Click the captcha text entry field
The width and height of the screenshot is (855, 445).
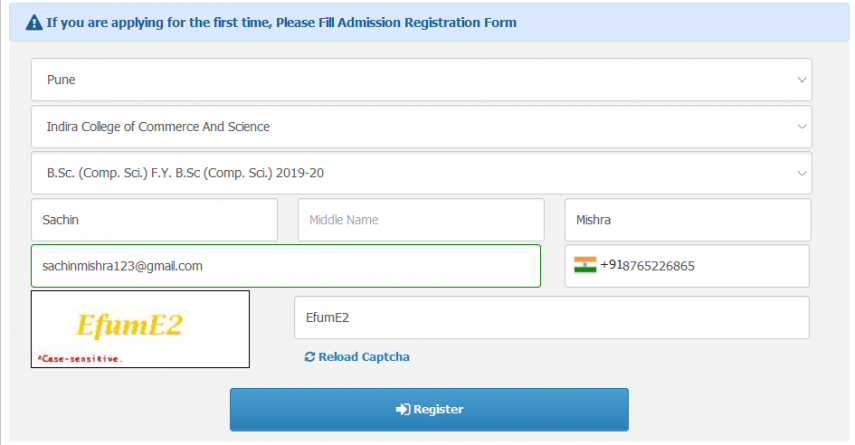552,317
